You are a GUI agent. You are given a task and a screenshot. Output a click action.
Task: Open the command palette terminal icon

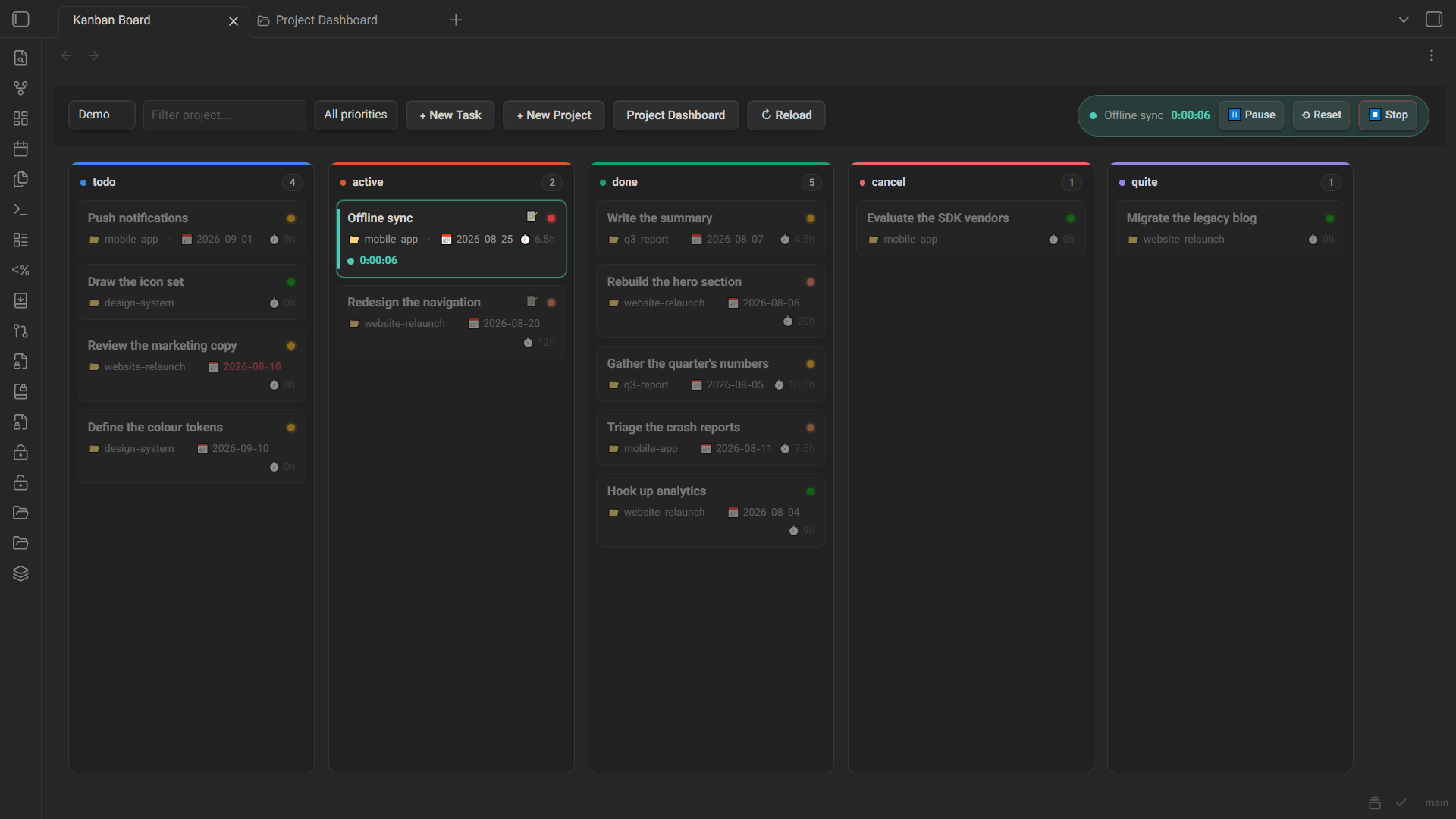pos(21,209)
